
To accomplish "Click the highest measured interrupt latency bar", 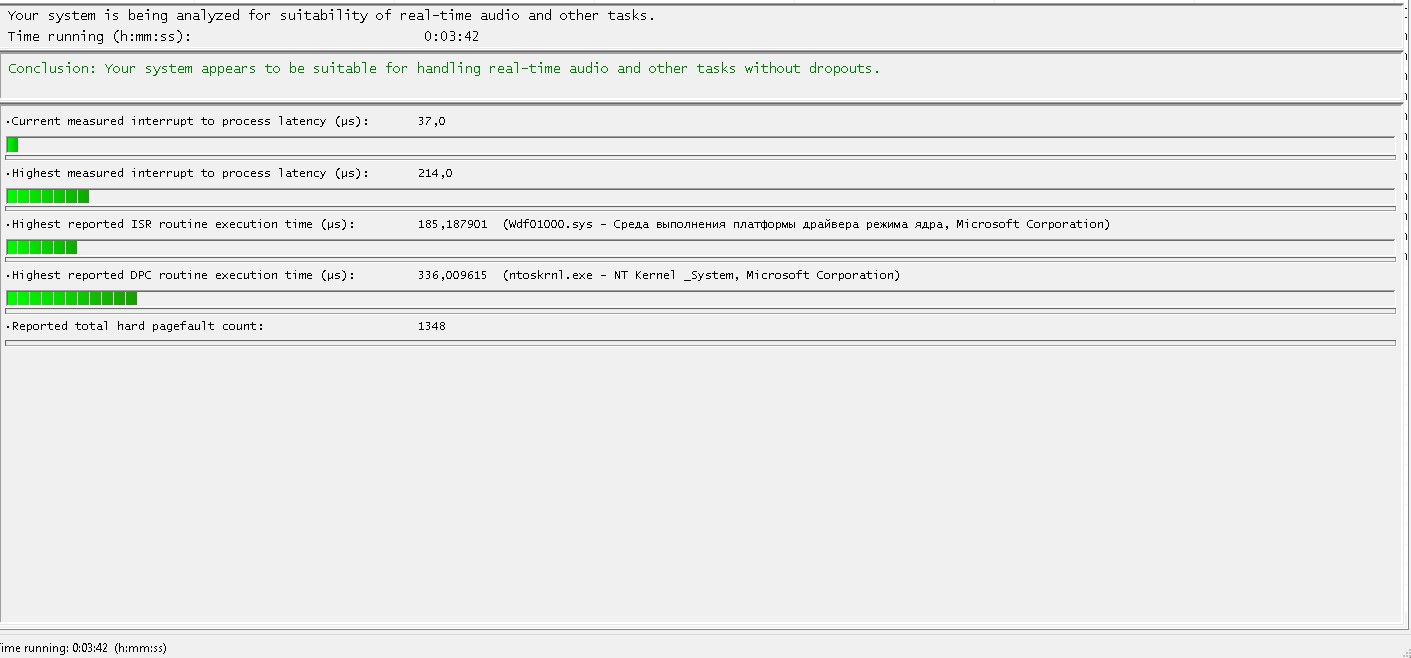I will (700, 196).
